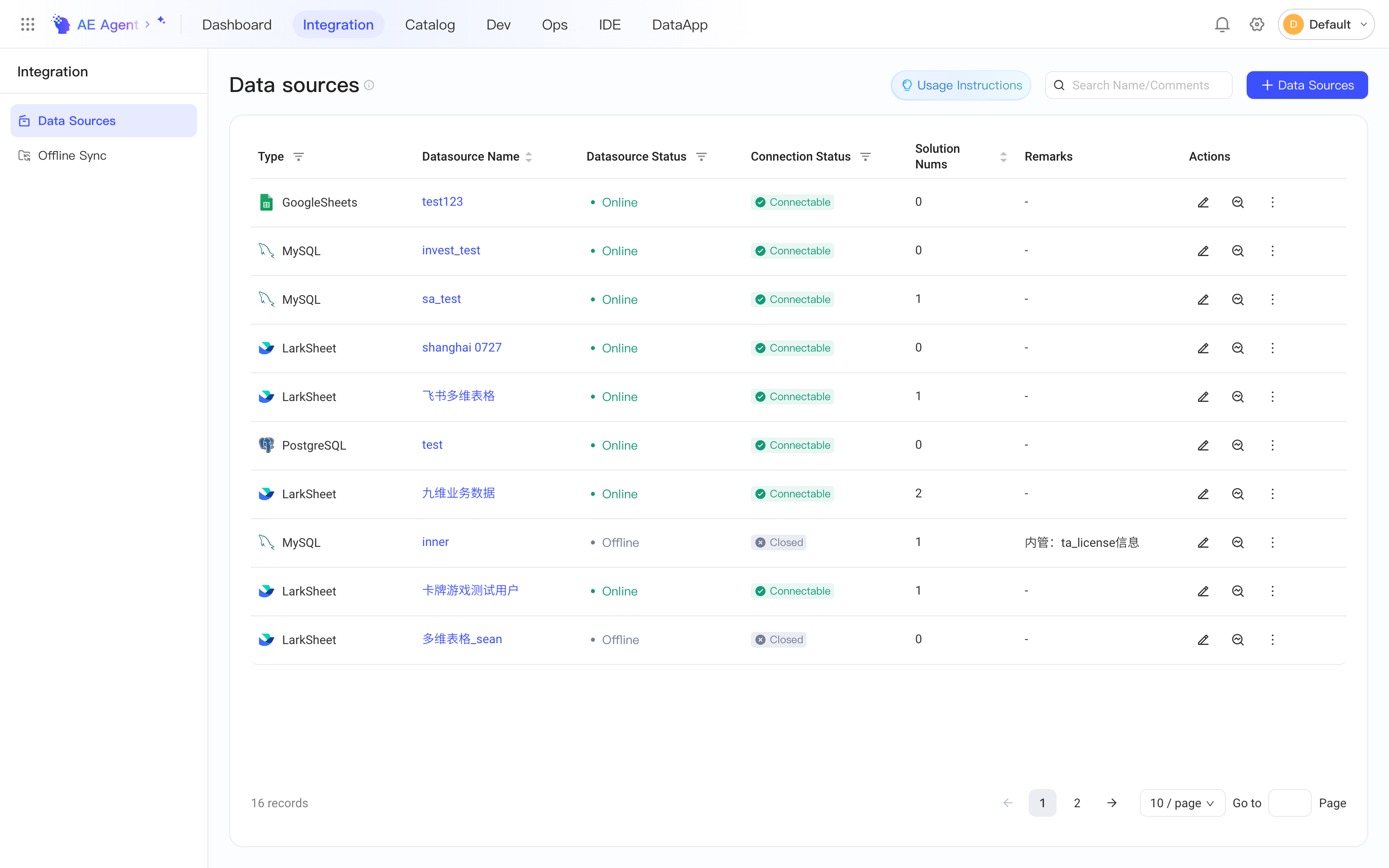Go to page 2
The image size is (1389, 868).
point(1077,802)
